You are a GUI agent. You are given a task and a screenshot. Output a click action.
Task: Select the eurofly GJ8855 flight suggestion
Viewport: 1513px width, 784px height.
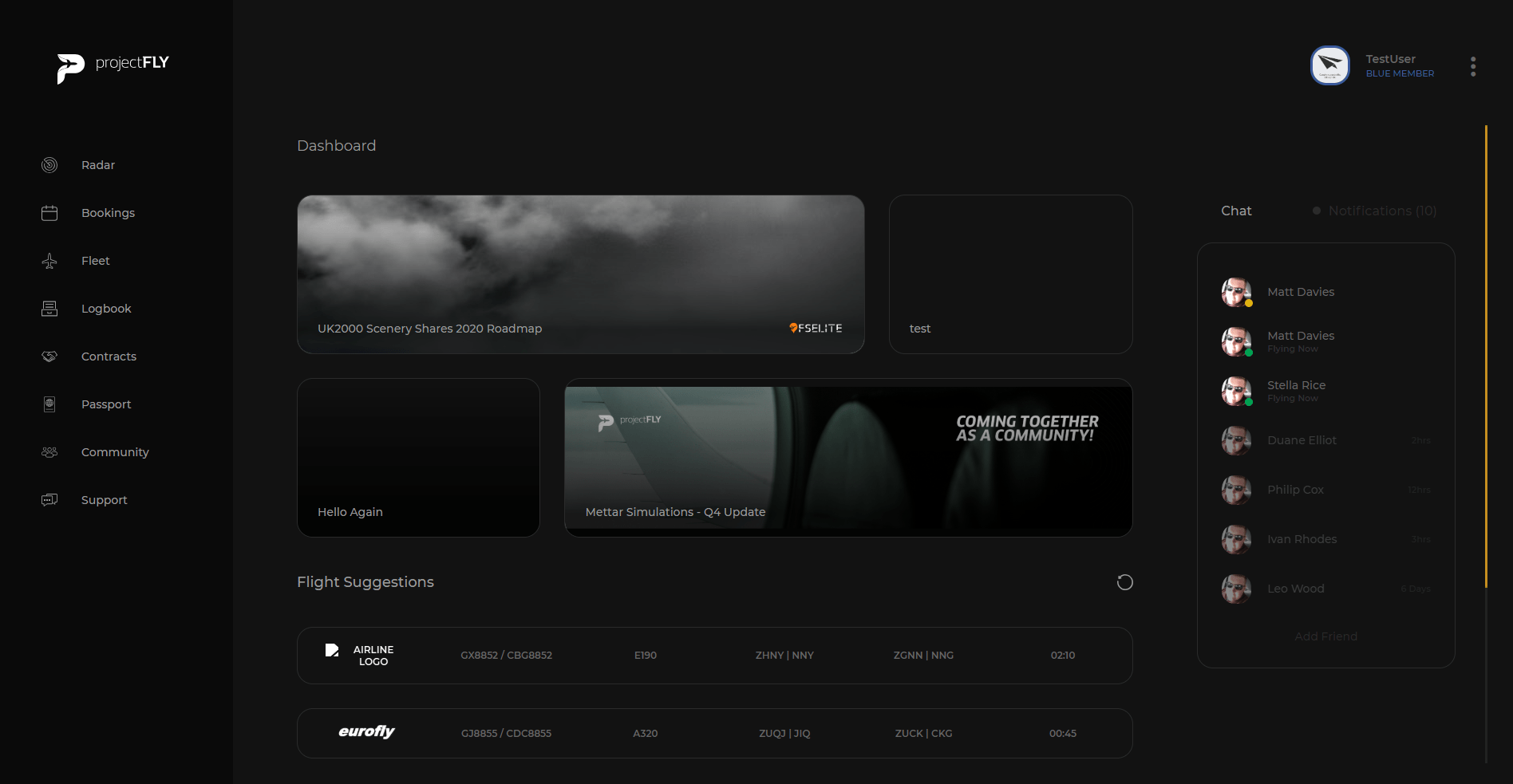714,733
